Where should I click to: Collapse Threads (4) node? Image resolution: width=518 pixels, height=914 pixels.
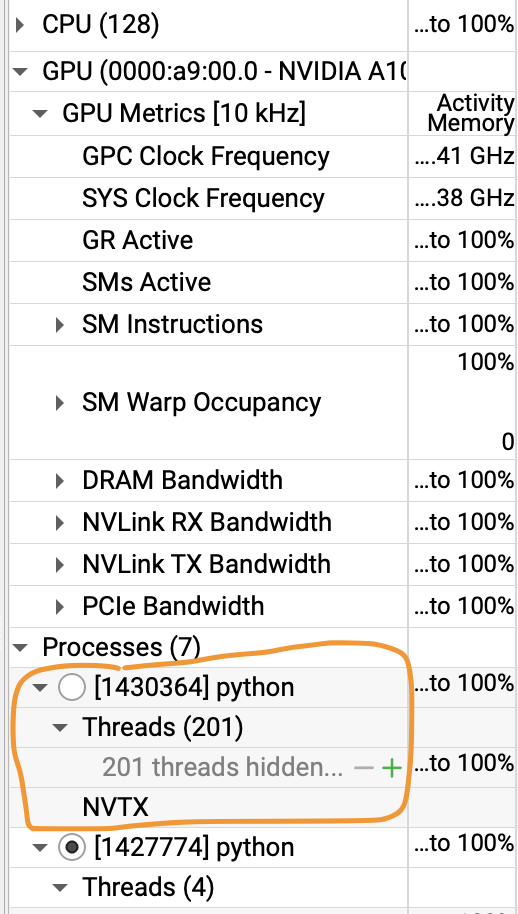(x=60, y=888)
